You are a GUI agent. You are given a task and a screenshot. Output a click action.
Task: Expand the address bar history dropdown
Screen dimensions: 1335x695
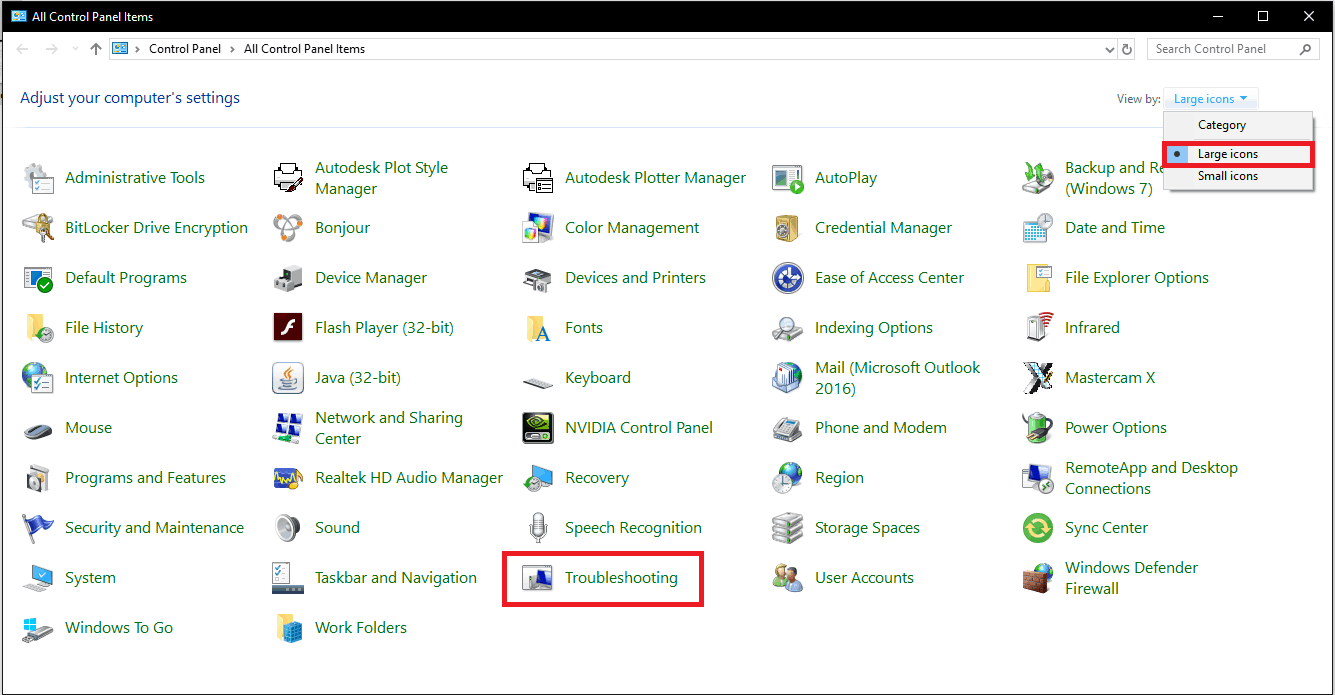pyautogui.click(x=1109, y=49)
